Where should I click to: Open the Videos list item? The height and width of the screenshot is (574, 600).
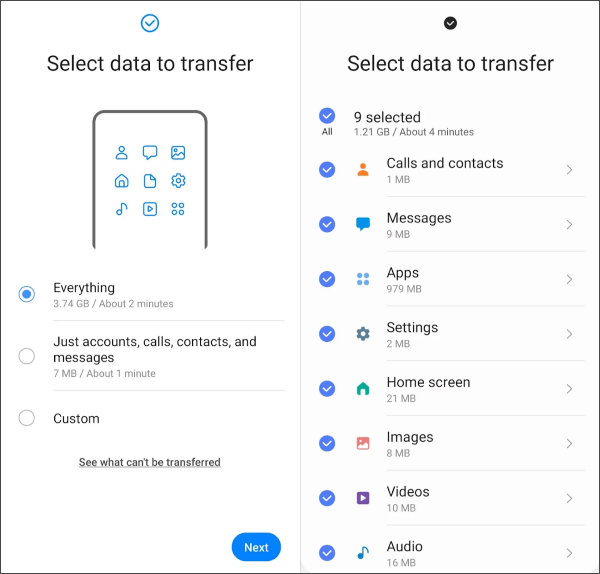pos(451,498)
